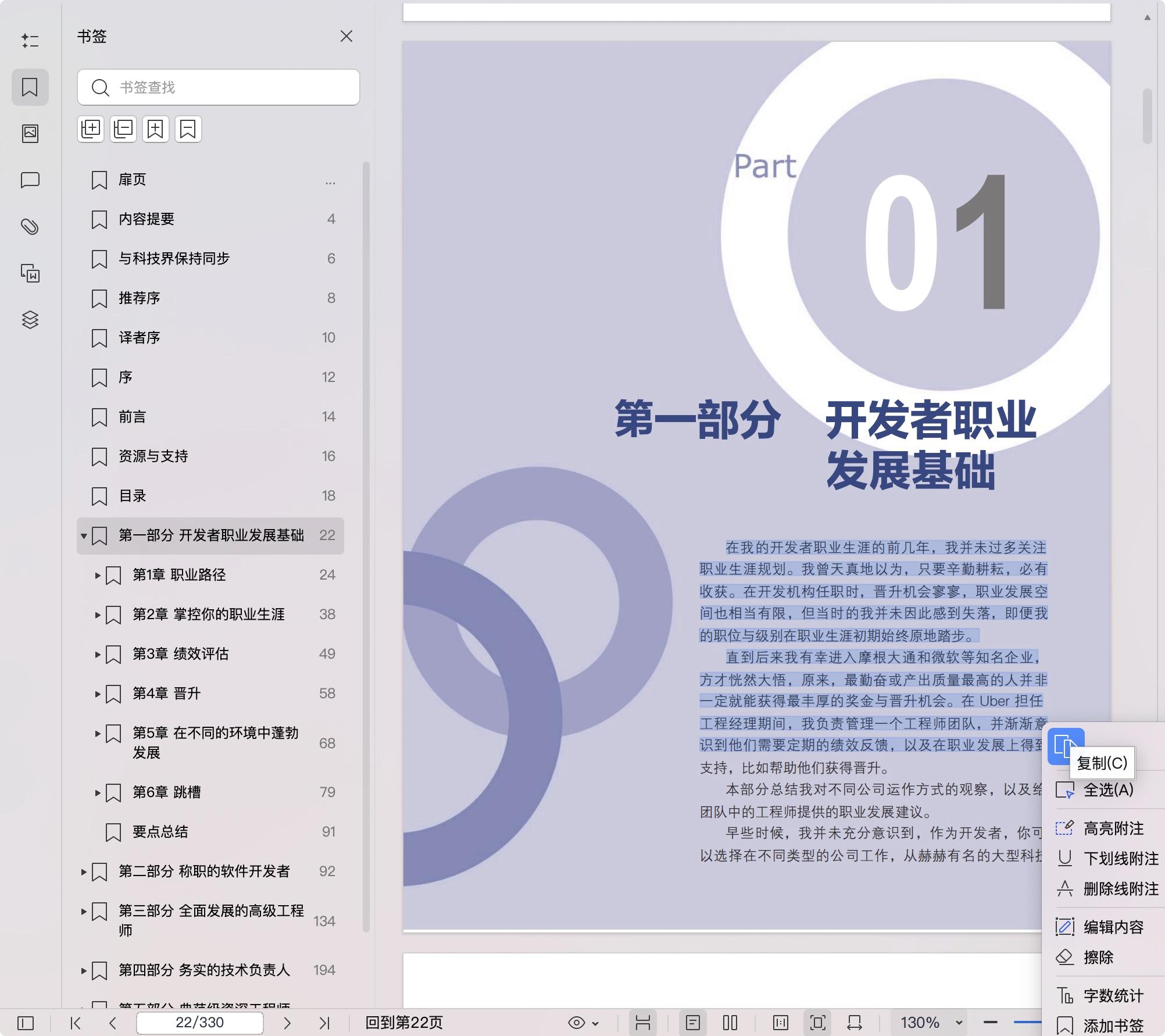Toggle eye protection view mode
Screen dimensions: 1165x1036
point(577,1023)
